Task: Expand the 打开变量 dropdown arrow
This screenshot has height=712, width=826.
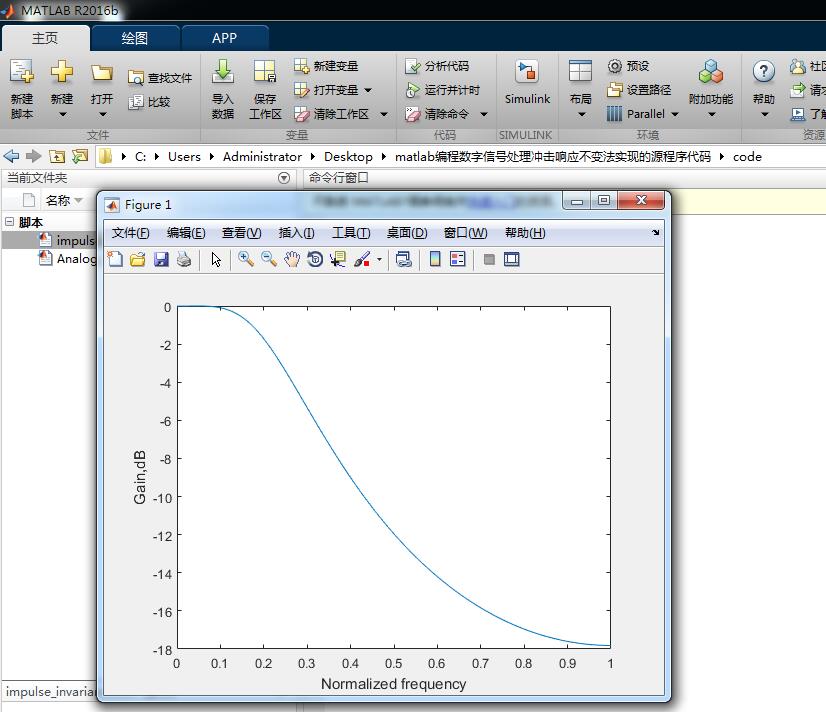Action: tap(368, 90)
